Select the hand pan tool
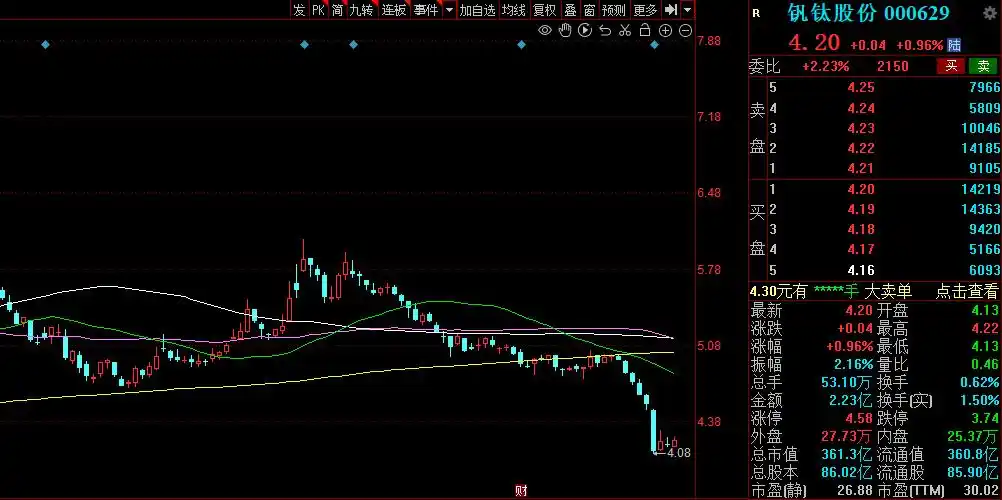The height and width of the screenshot is (500, 1002). [x=565, y=30]
